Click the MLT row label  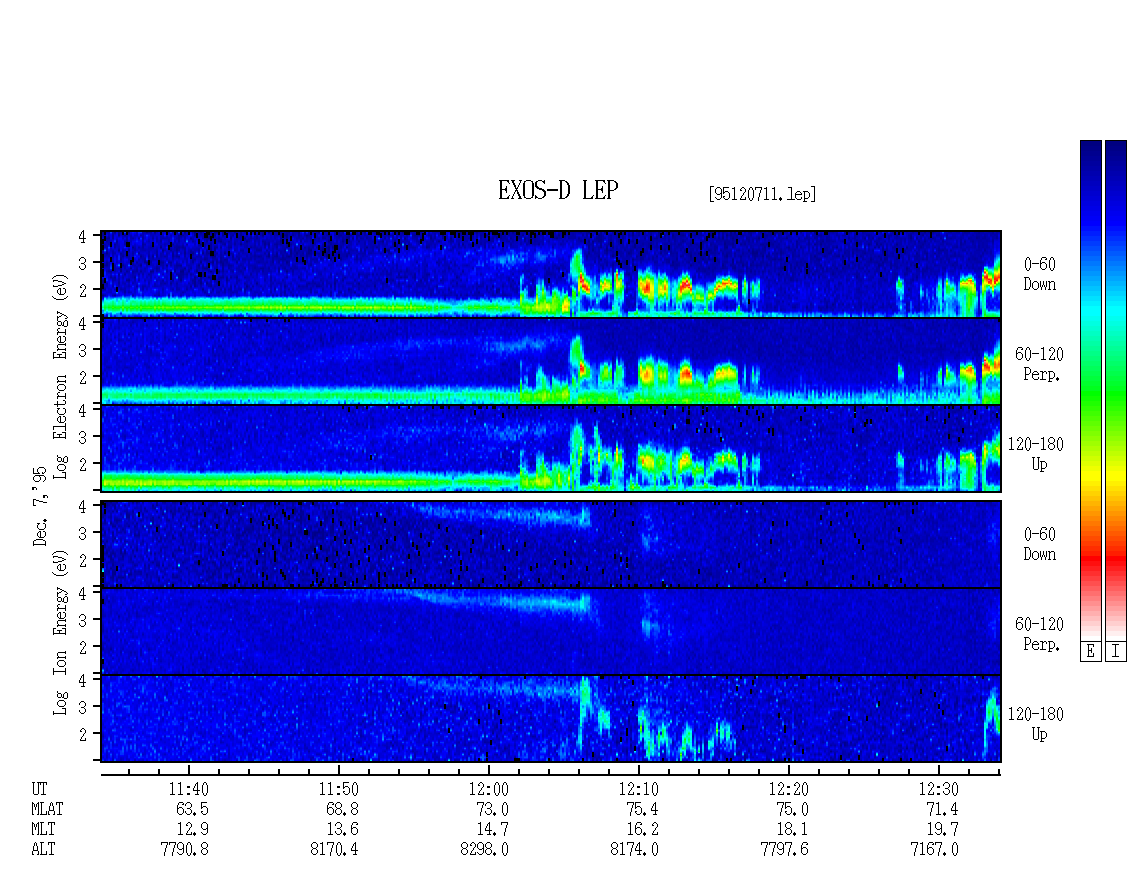click(43, 830)
